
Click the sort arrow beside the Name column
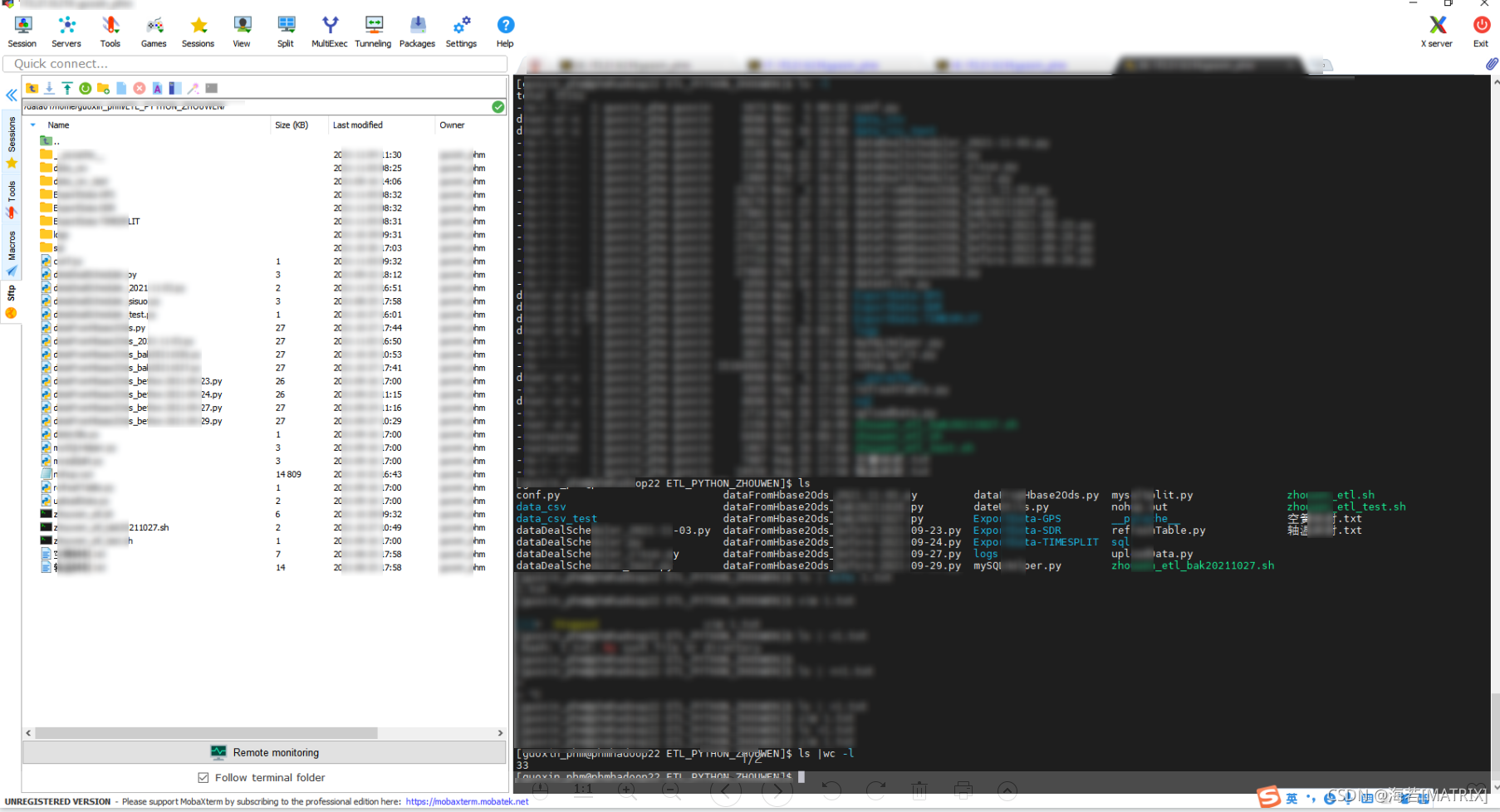(33, 125)
